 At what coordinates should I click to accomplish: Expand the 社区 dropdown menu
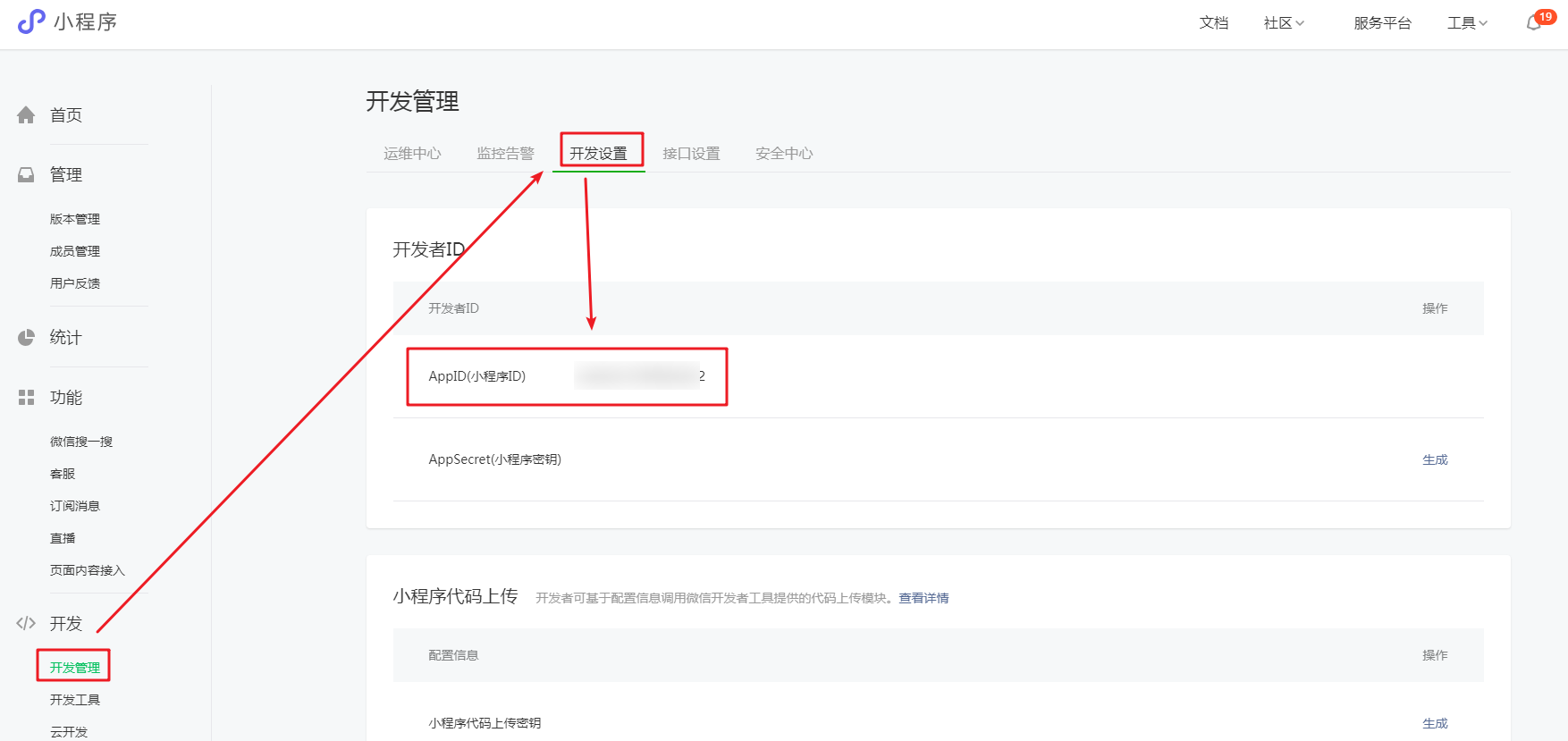pos(1284,23)
